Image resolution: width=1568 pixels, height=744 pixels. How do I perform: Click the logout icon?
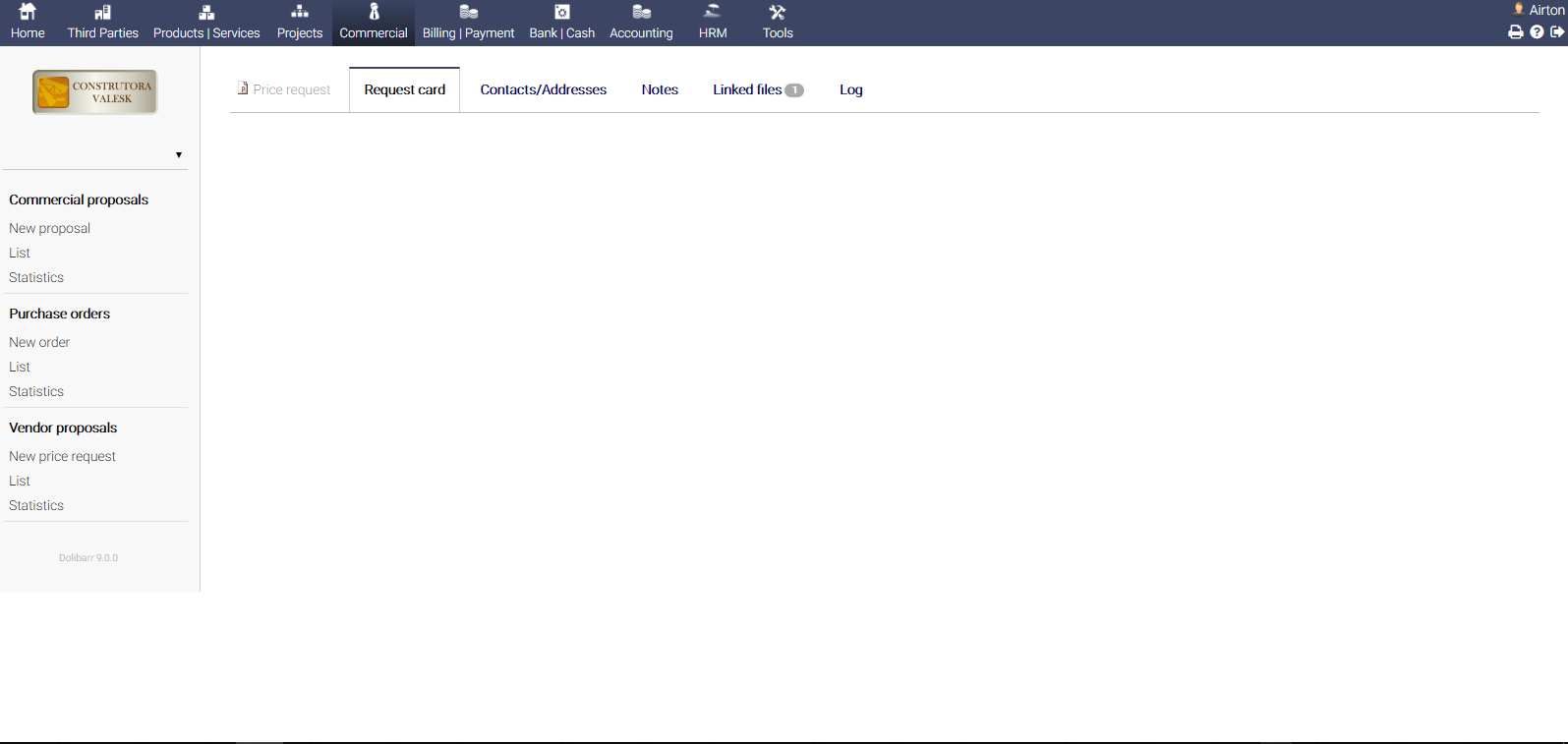(x=1557, y=32)
